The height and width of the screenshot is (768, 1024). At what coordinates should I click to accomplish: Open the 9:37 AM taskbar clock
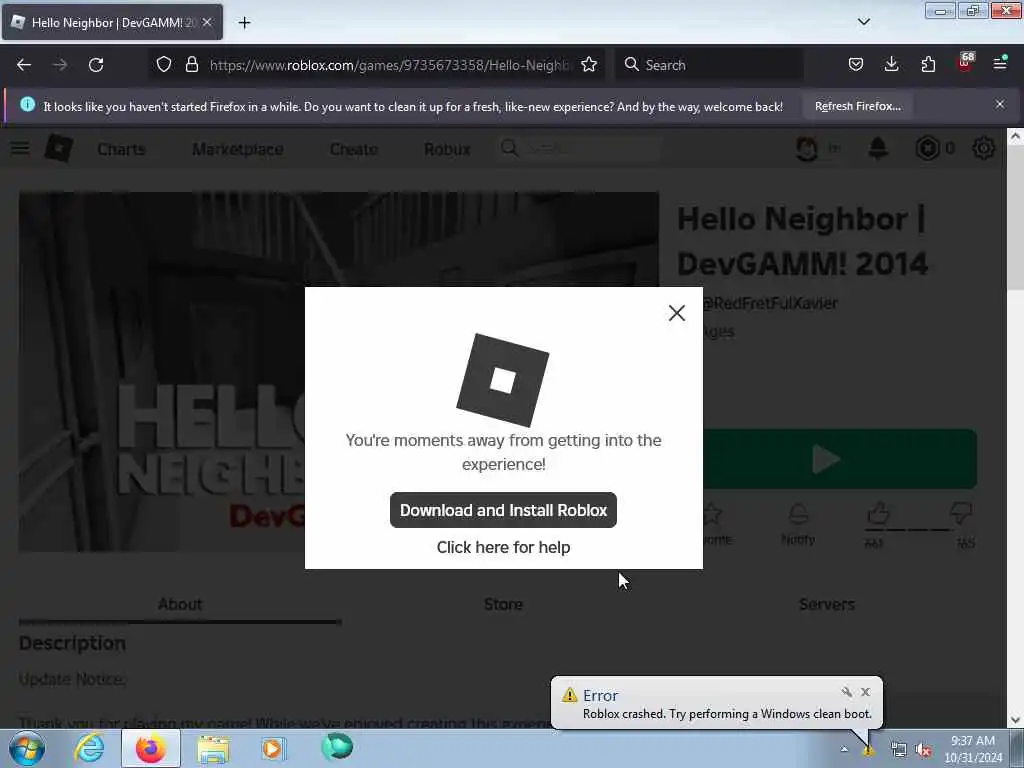click(x=972, y=749)
